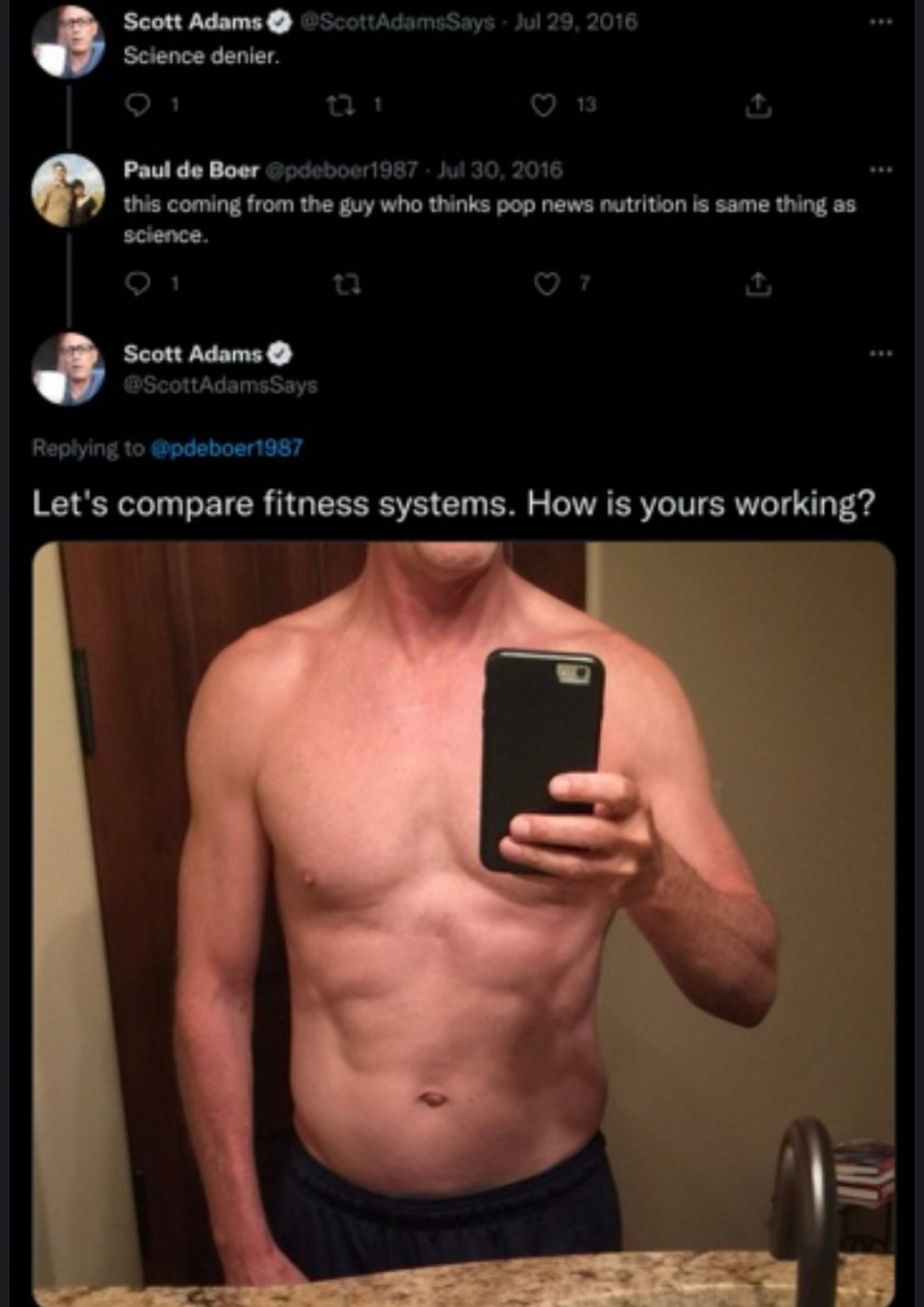Reply to Paul de Boer's tweet
This screenshot has height=1307, width=924.
[138, 284]
